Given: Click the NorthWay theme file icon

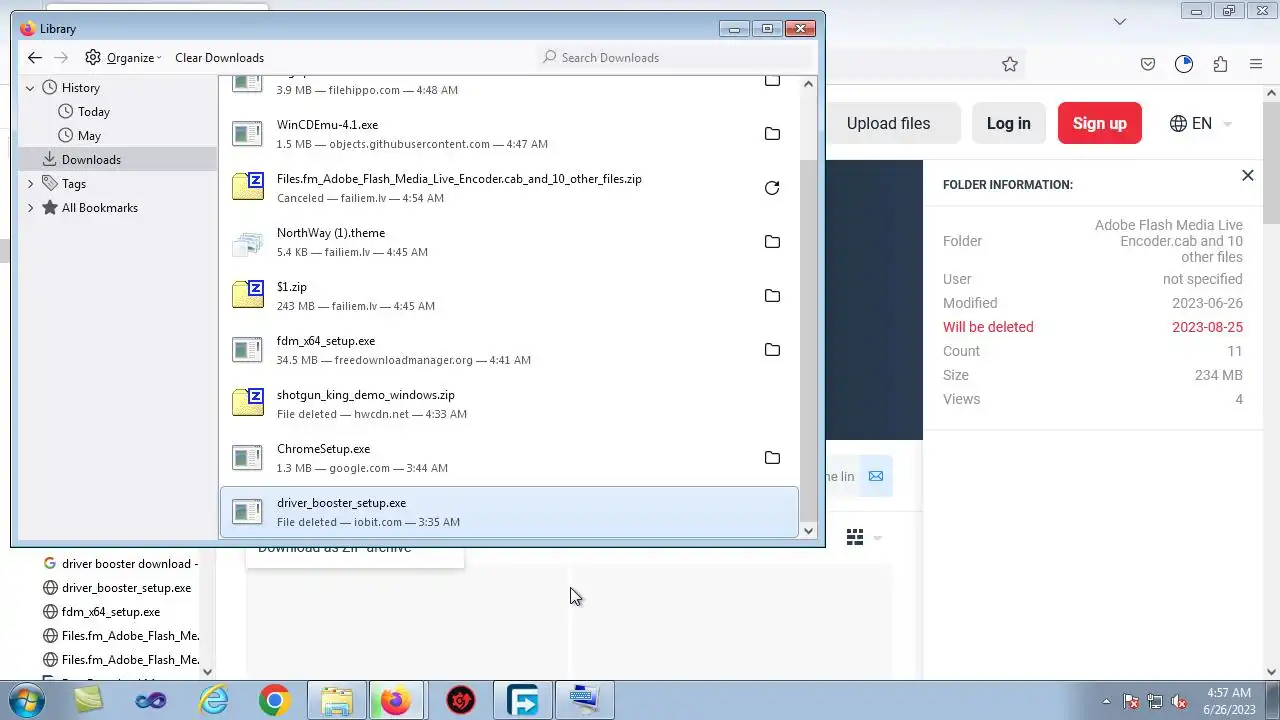Looking at the screenshot, I should (x=248, y=242).
